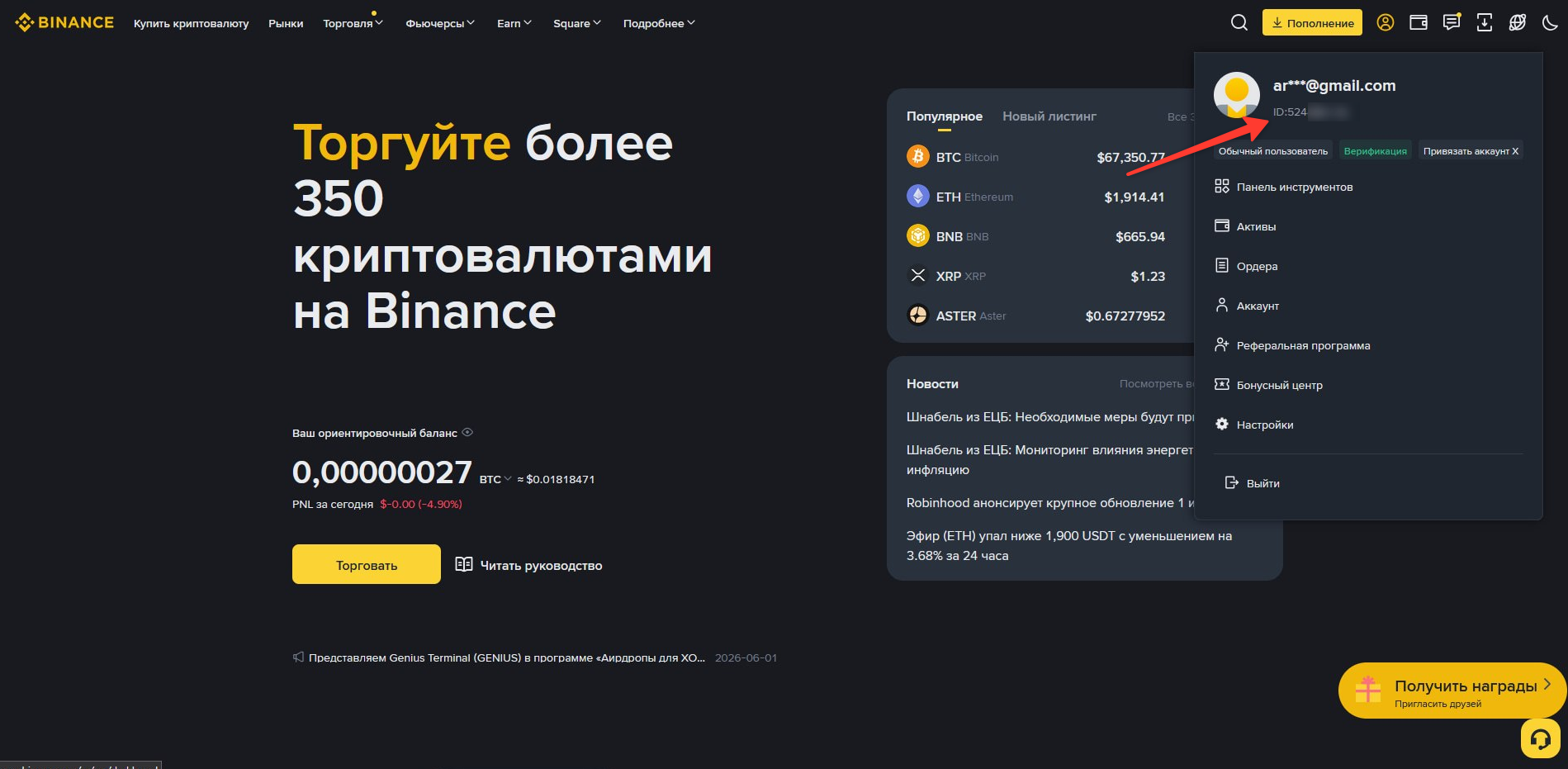This screenshot has width=1568, height=769.
Task: Expand the Earn dropdown menu
Action: (x=514, y=23)
